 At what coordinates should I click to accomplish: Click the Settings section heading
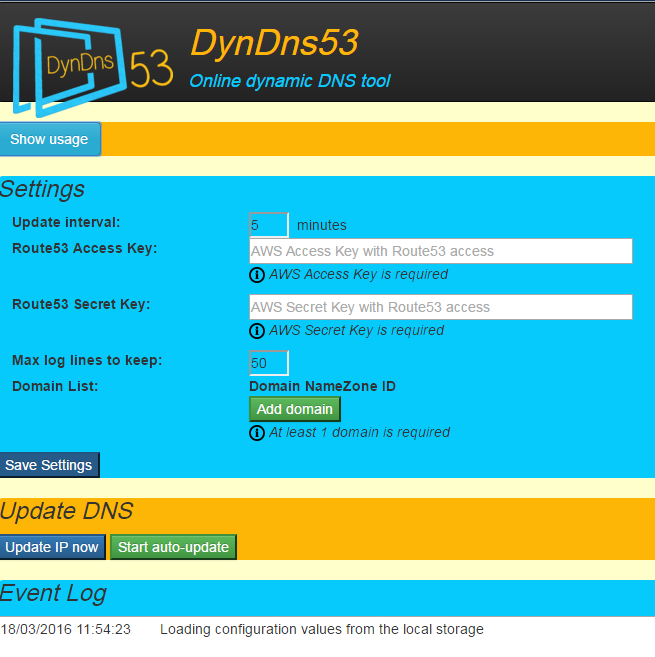point(42,189)
